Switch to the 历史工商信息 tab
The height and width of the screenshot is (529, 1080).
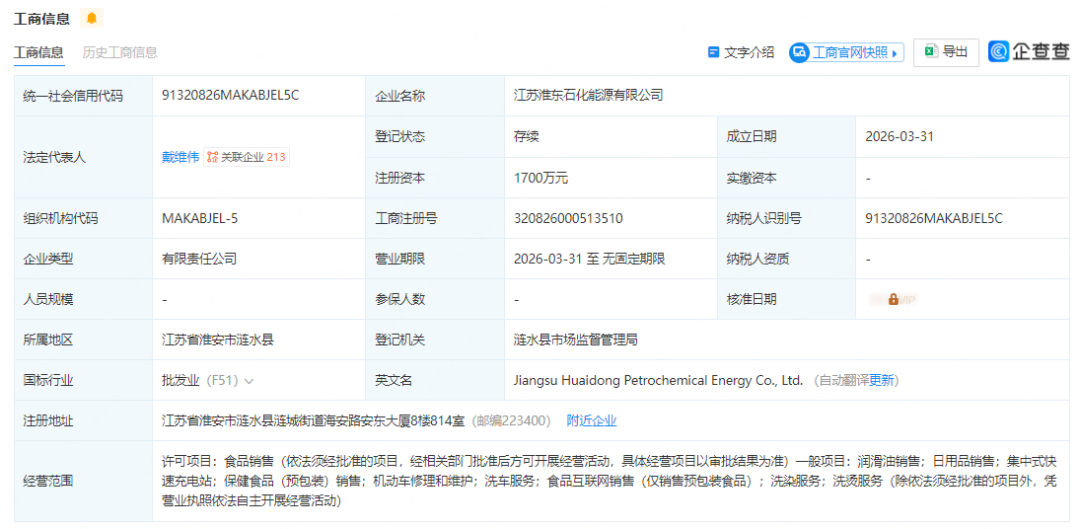click(x=120, y=52)
